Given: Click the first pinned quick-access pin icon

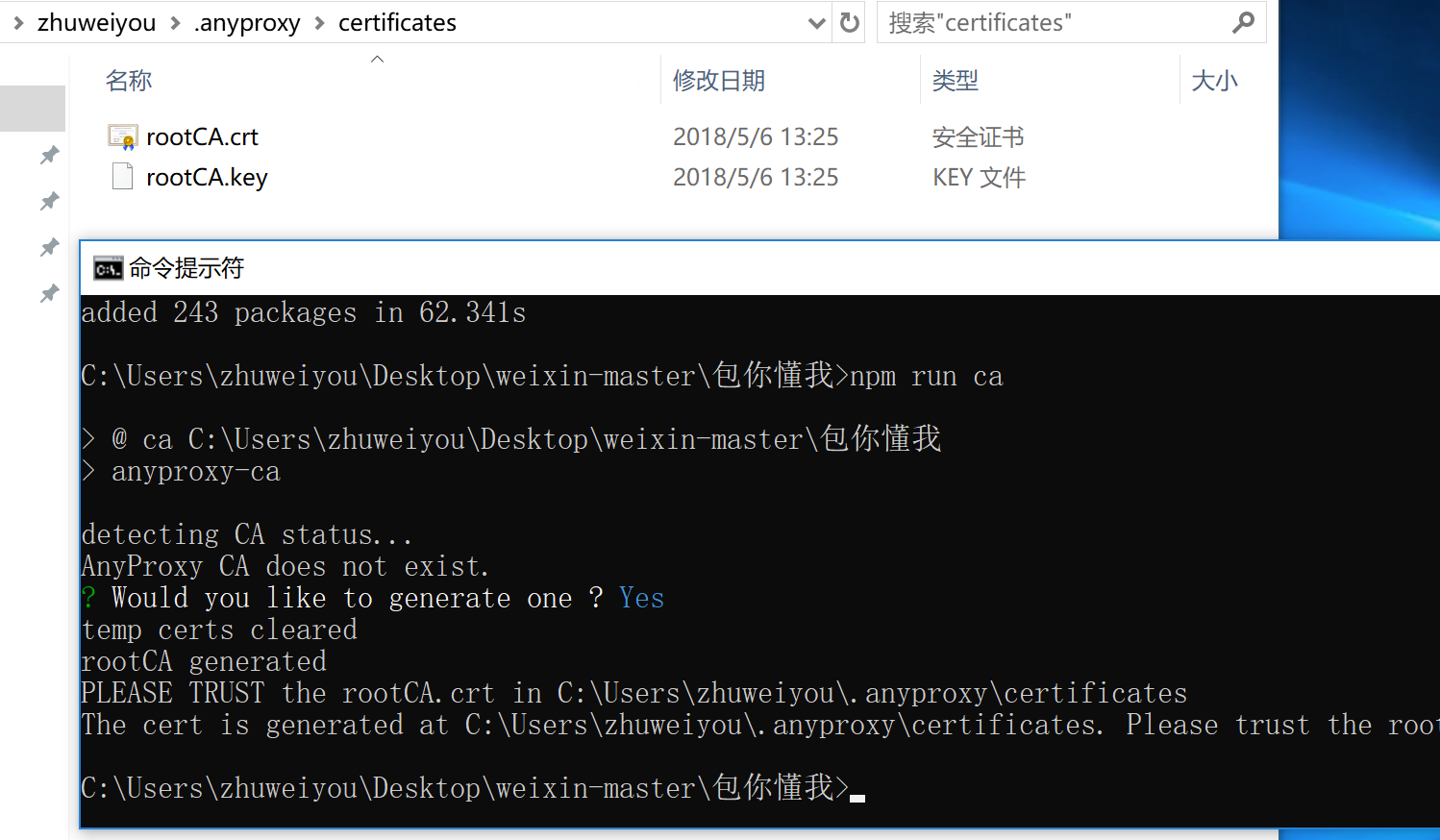Looking at the screenshot, I should 49,155.
